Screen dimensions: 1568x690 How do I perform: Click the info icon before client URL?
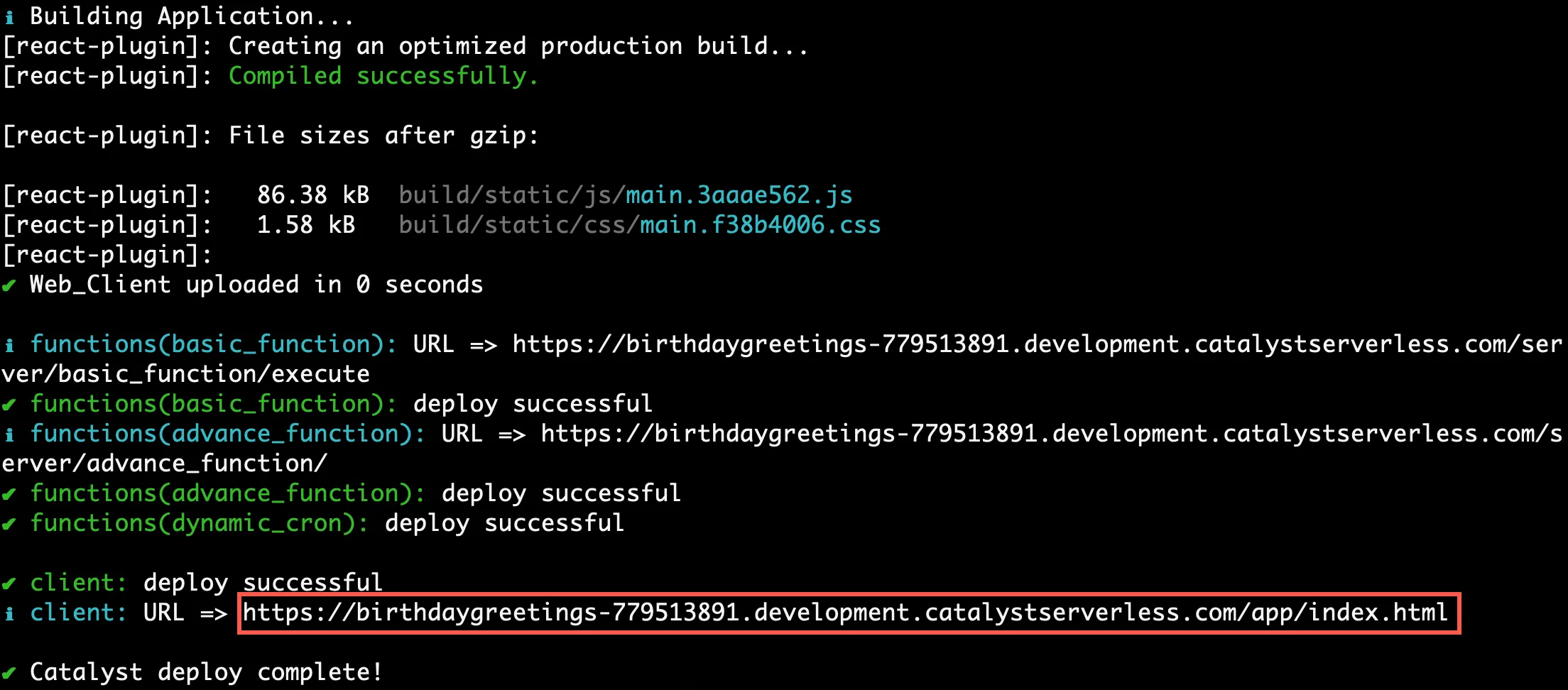(x=9, y=613)
